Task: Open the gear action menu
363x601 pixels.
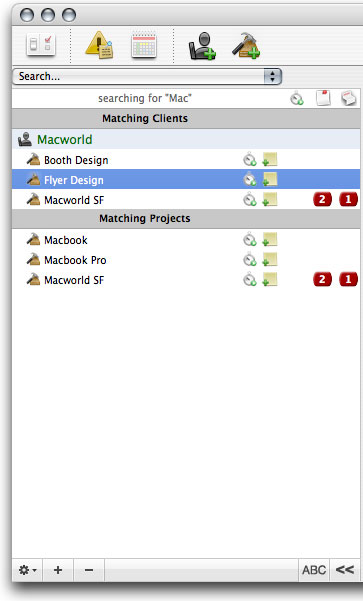Action: [x=28, y=570]
